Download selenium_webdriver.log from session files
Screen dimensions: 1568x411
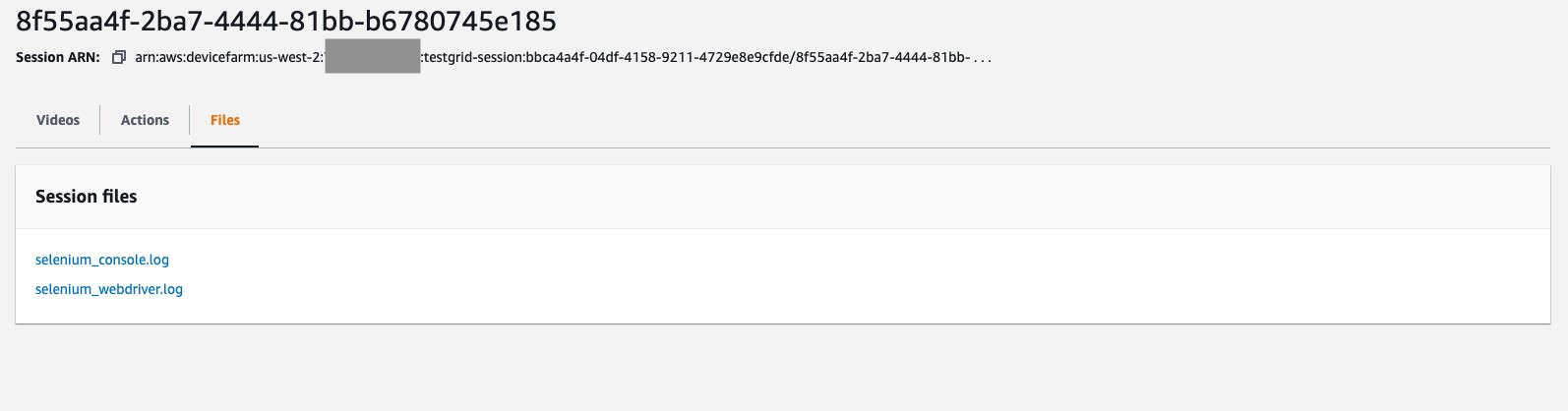tap(109, 289)
